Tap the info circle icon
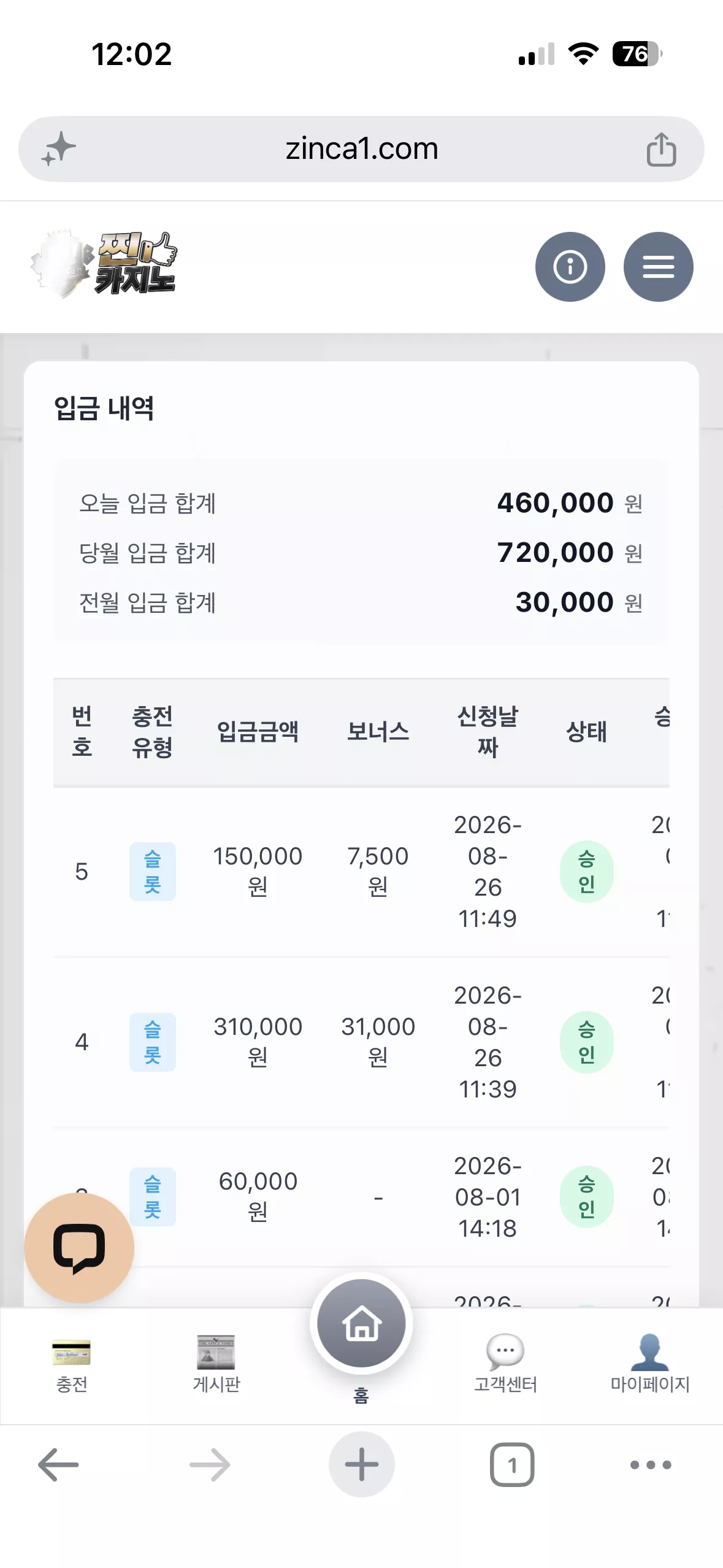This screenshot has height=1568, width=723. point(570,267)
